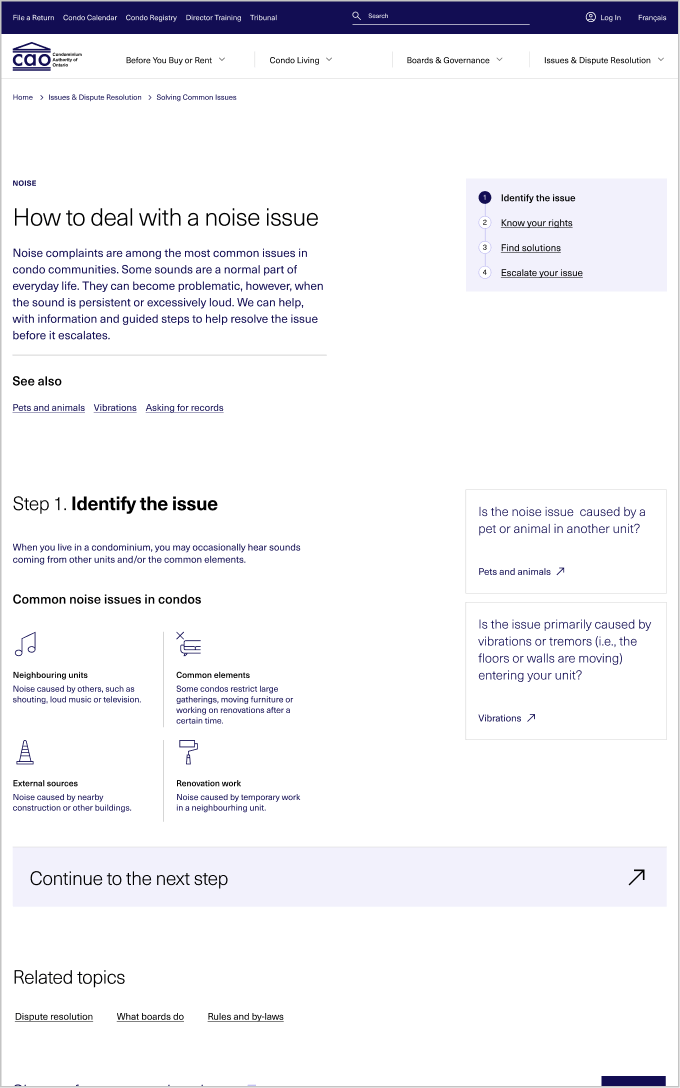680x1088 pixels.
Task: Click the traffic cone External sources icon
Action: [25, 752]
